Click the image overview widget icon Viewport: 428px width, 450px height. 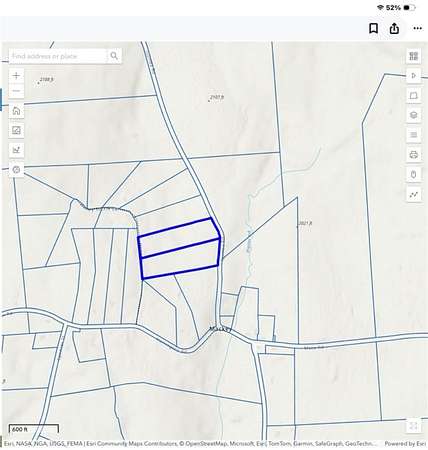tap(16, 130)
